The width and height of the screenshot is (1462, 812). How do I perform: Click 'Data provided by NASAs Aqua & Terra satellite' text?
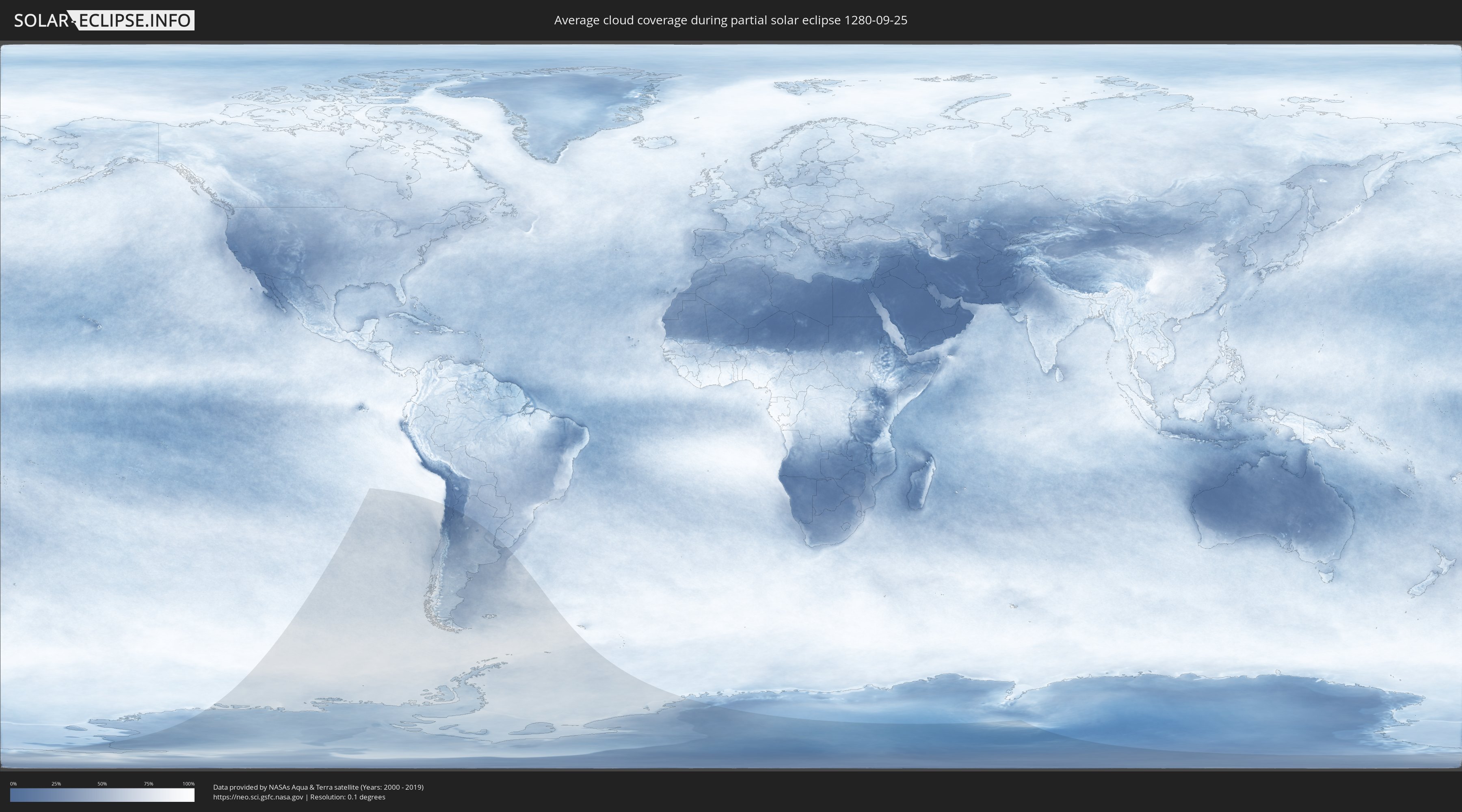(285, 787)
